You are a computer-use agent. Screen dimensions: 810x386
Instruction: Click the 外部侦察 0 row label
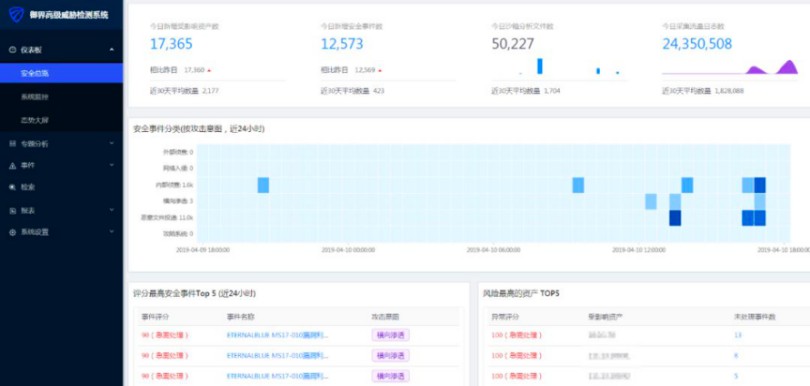coord(178,152)
